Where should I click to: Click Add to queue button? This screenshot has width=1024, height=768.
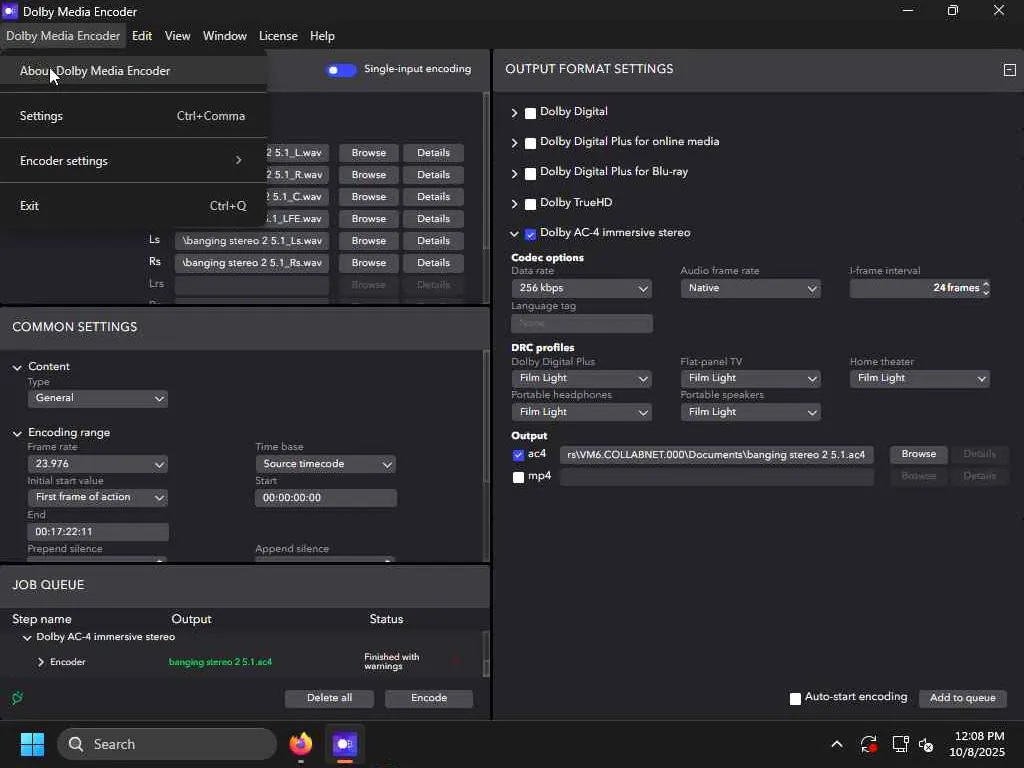(x=963, y=698)
